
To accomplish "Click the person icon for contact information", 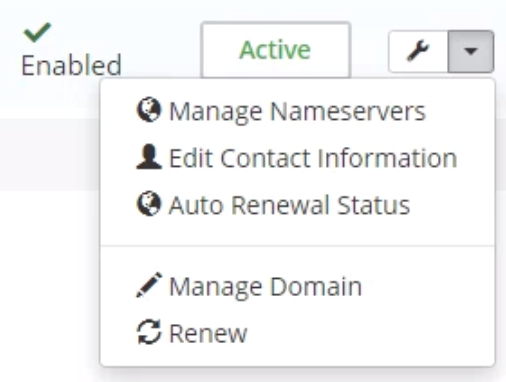I will (149, 157).
